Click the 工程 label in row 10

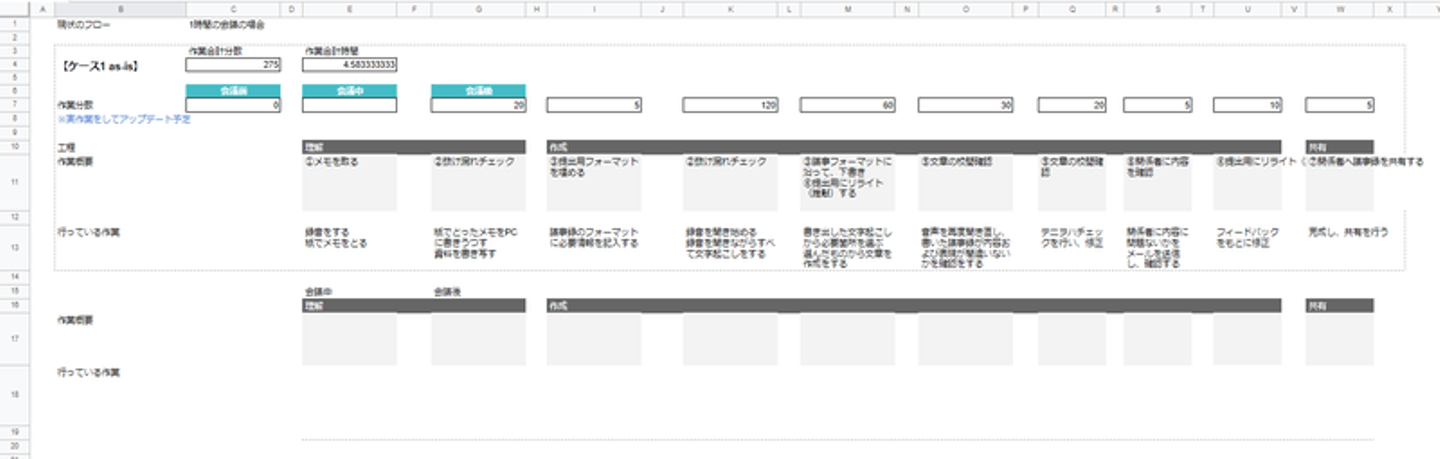tap(65, 147)
